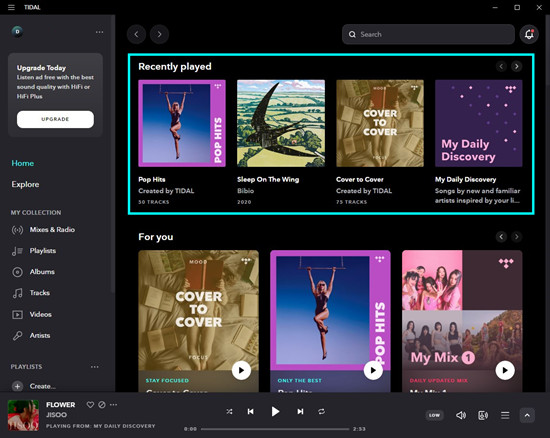
Task: Show next Recently played items
Action: click(x=516, y=66)
